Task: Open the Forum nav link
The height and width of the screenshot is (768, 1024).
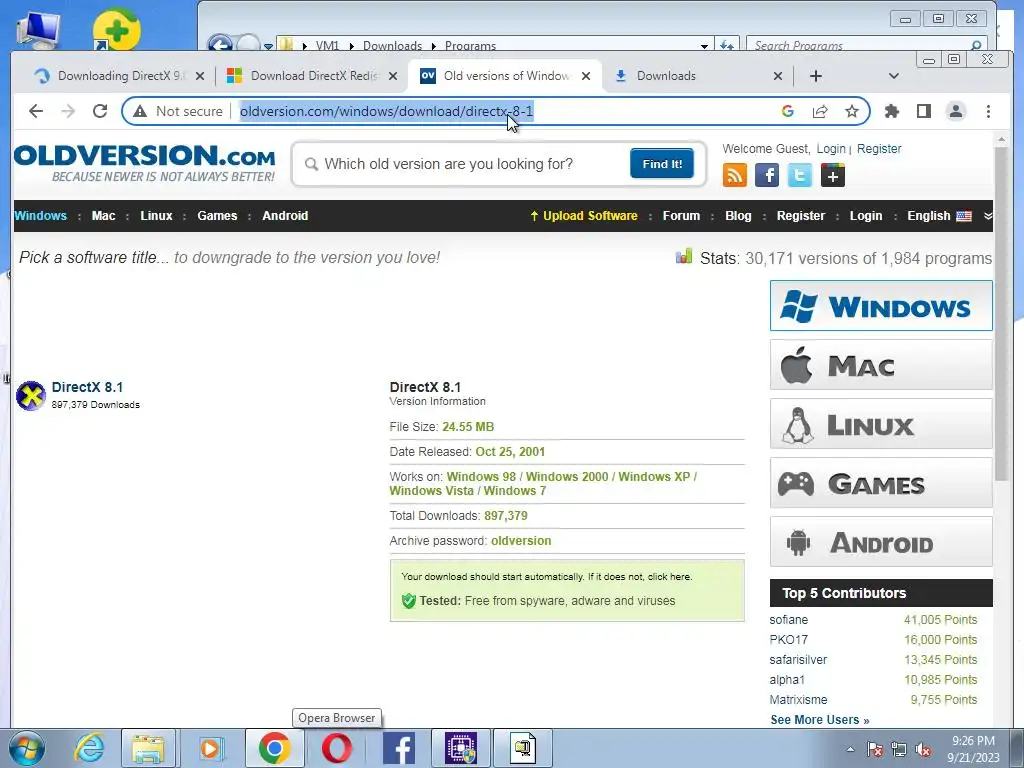Action: pos(681,216)
